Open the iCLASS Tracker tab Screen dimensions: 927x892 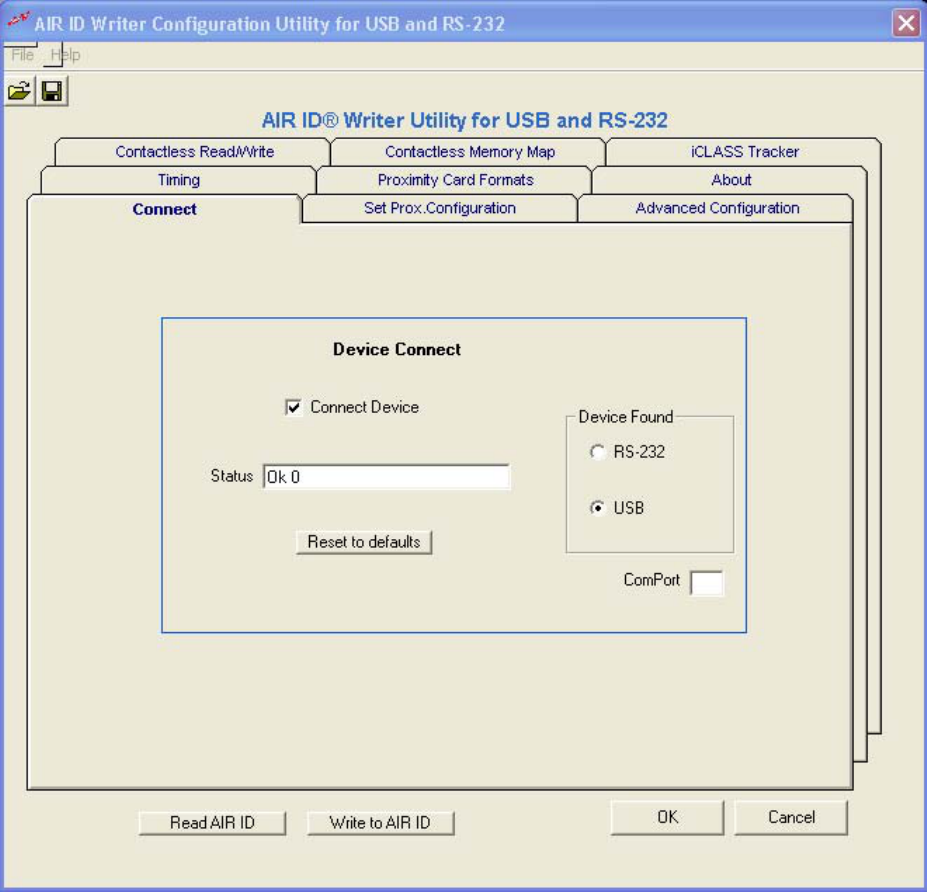tap(745, 152)
